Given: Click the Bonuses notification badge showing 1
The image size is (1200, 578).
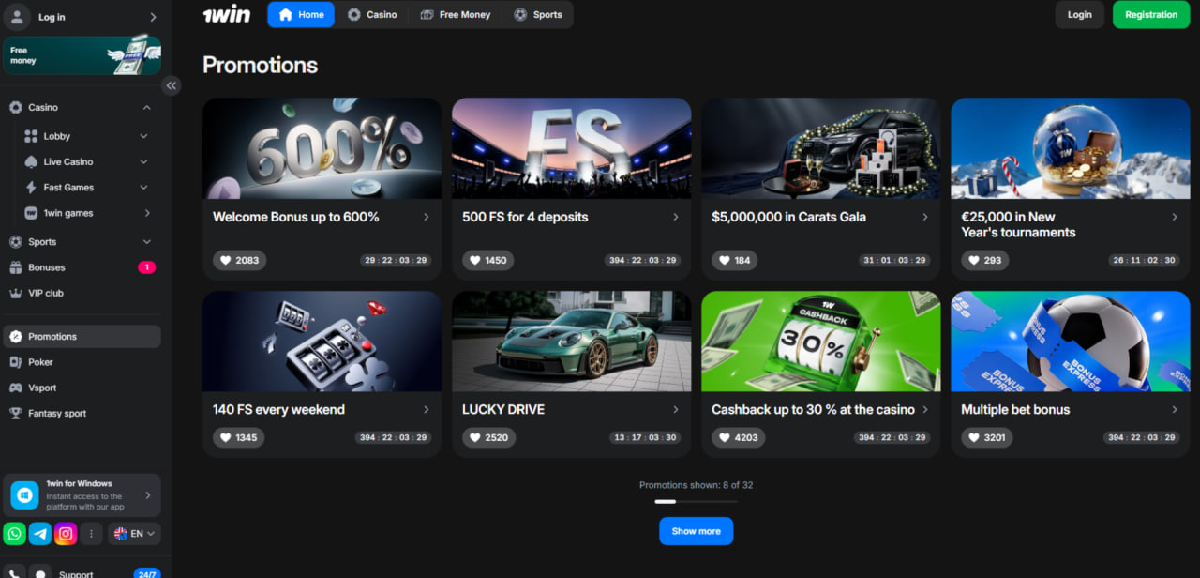Looking at the screenshot, I should click(x=147, y=267).
